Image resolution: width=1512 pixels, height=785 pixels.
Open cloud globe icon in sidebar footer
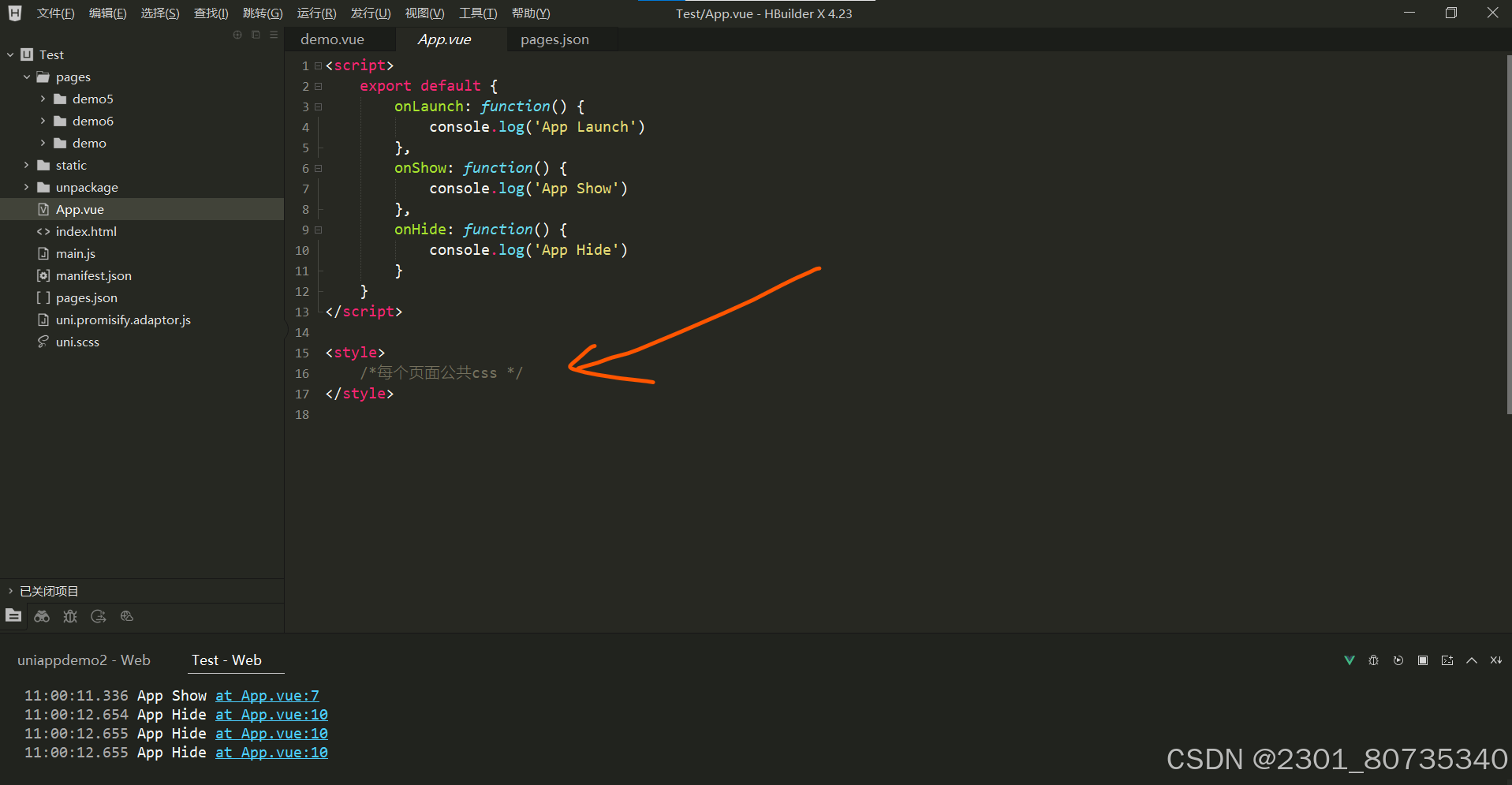pyautogui.click(x=127, y=616)
